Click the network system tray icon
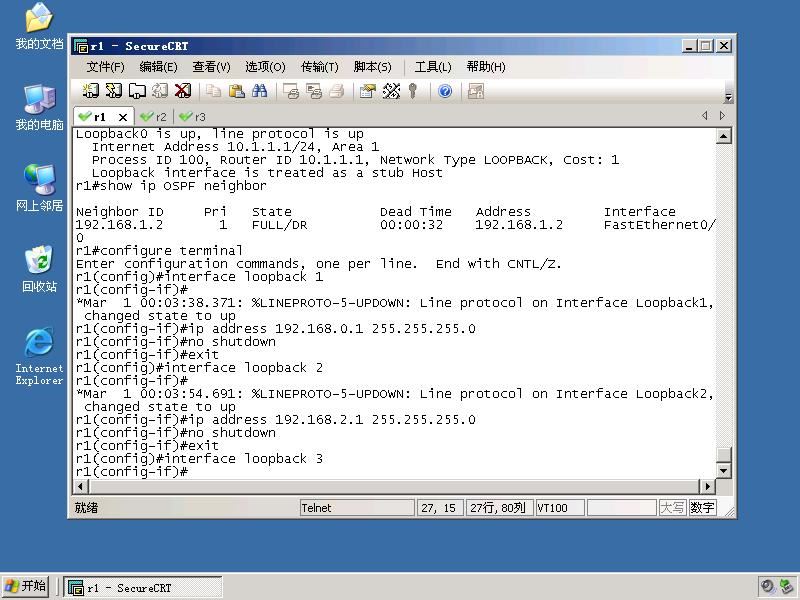Screen dimensions: 800x600 [x=787, y=587]
